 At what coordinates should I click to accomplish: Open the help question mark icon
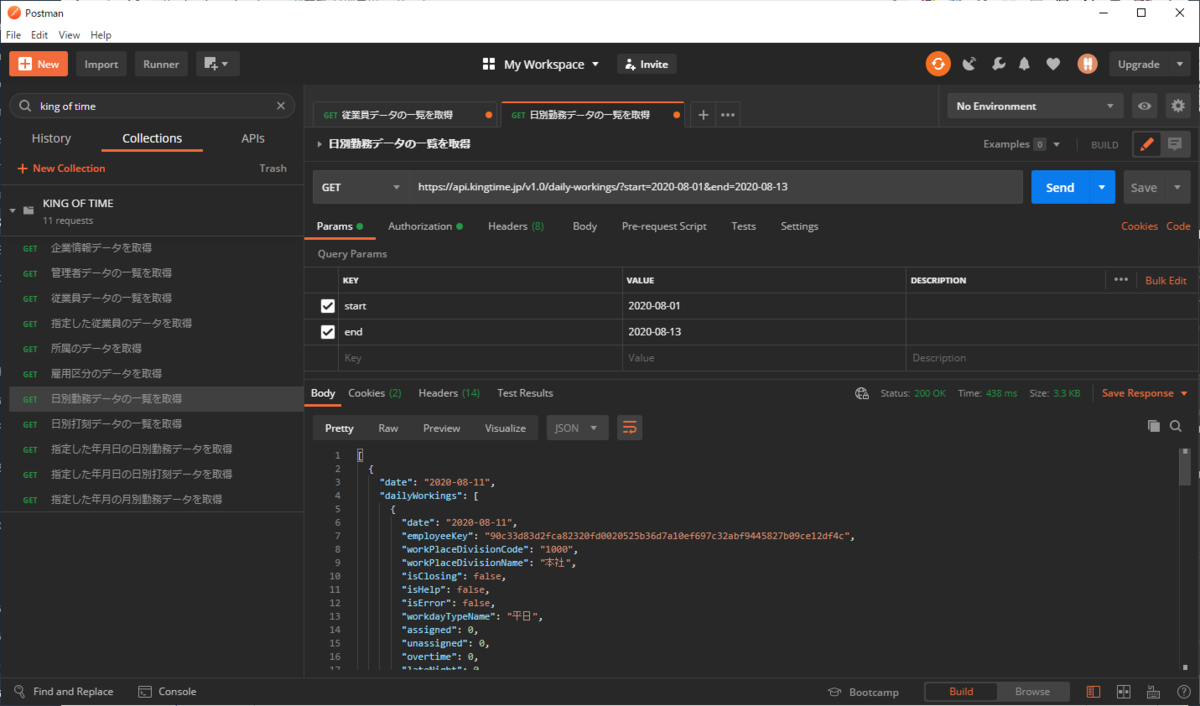click(1184, 692)
